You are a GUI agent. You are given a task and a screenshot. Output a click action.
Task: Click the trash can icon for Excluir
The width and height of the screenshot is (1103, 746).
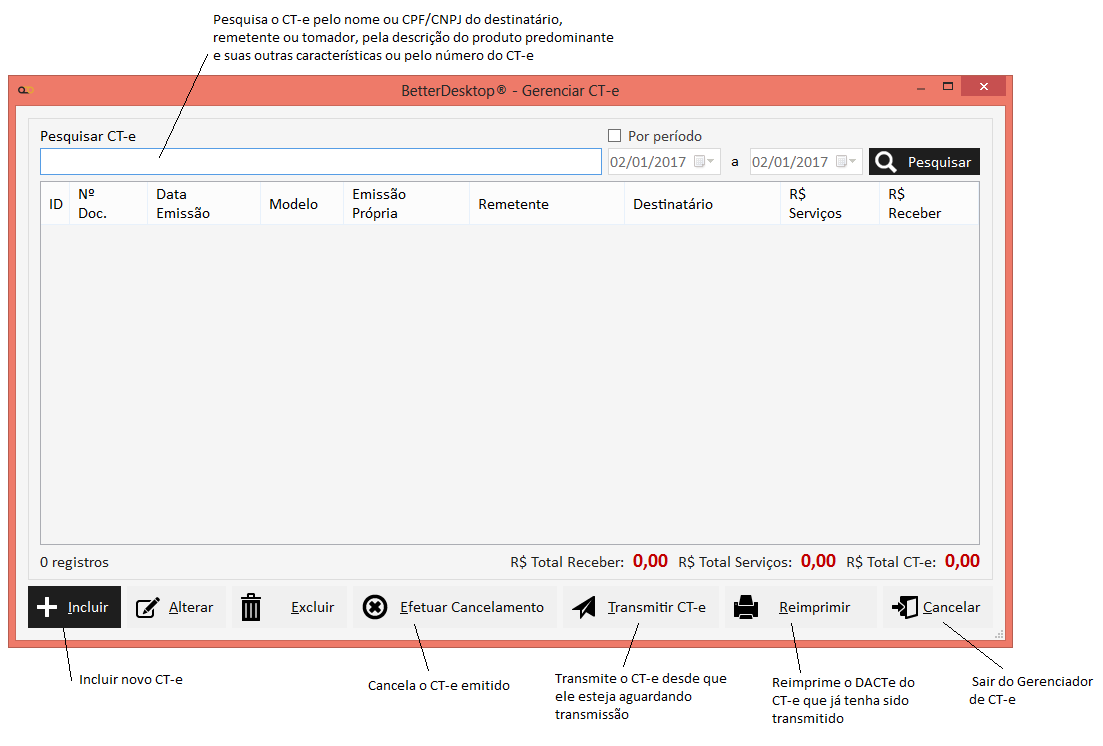click(251, 607)
